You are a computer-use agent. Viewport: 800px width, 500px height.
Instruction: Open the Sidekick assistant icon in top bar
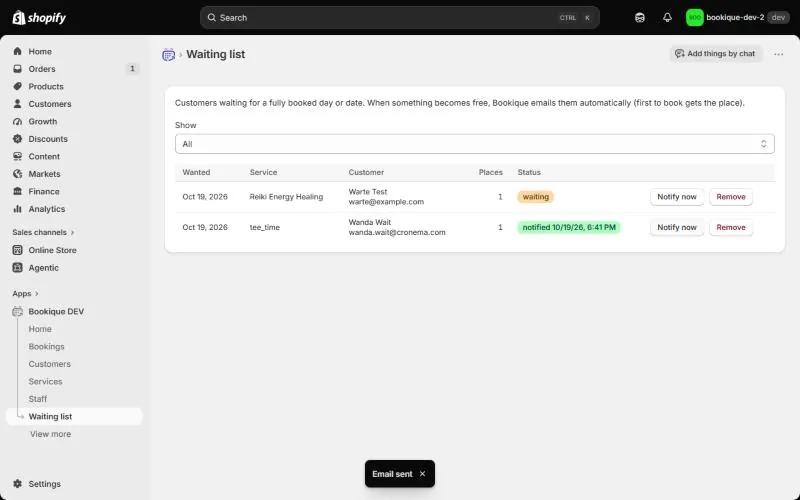click(640, 18)
